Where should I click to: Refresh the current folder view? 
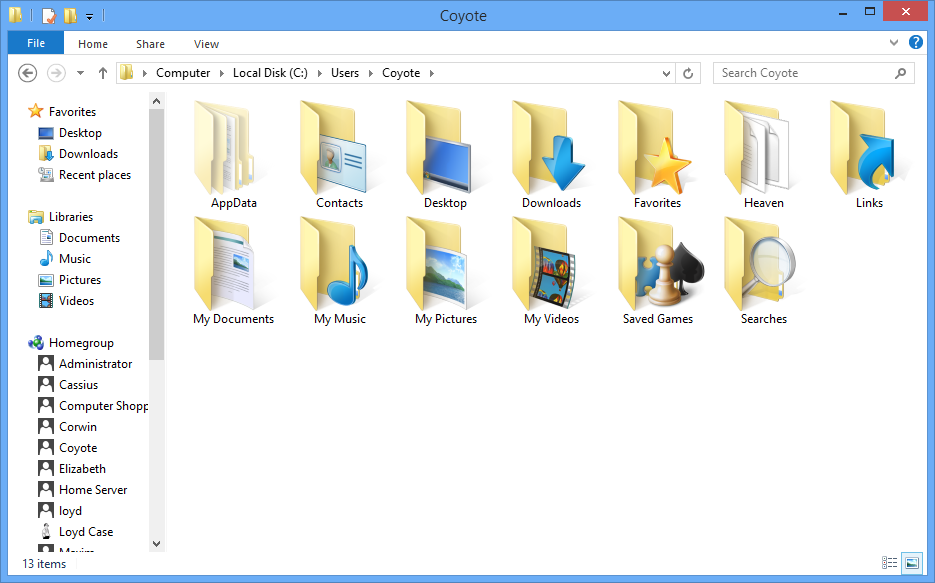688,73
